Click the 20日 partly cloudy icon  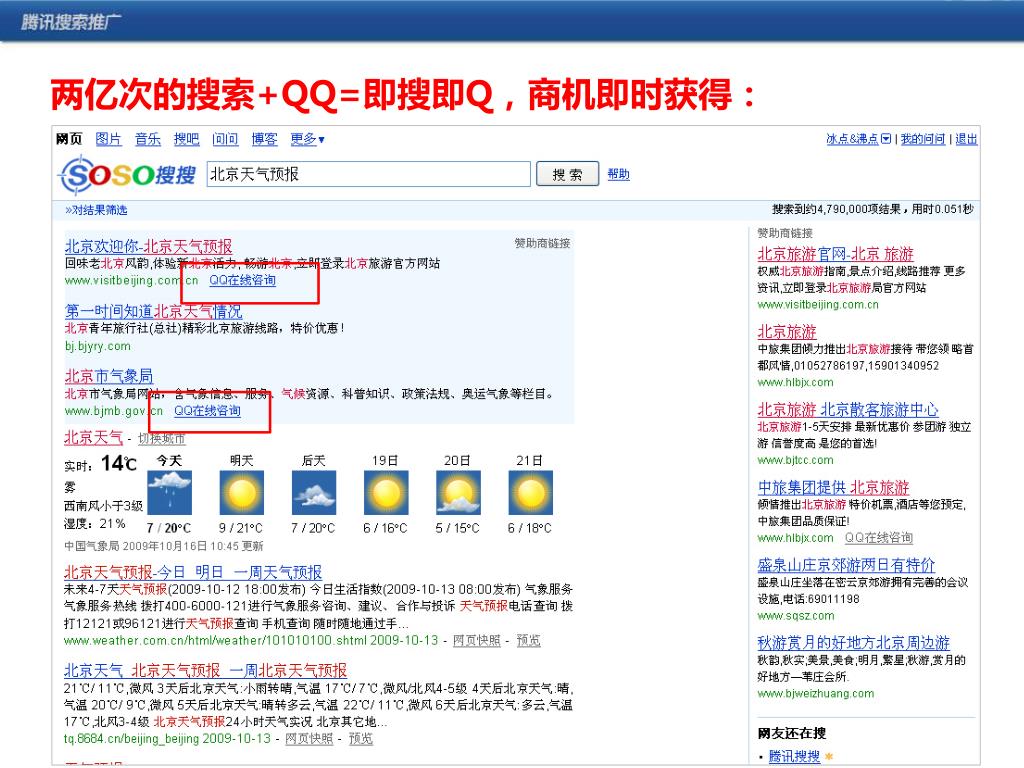pos(458,492)
